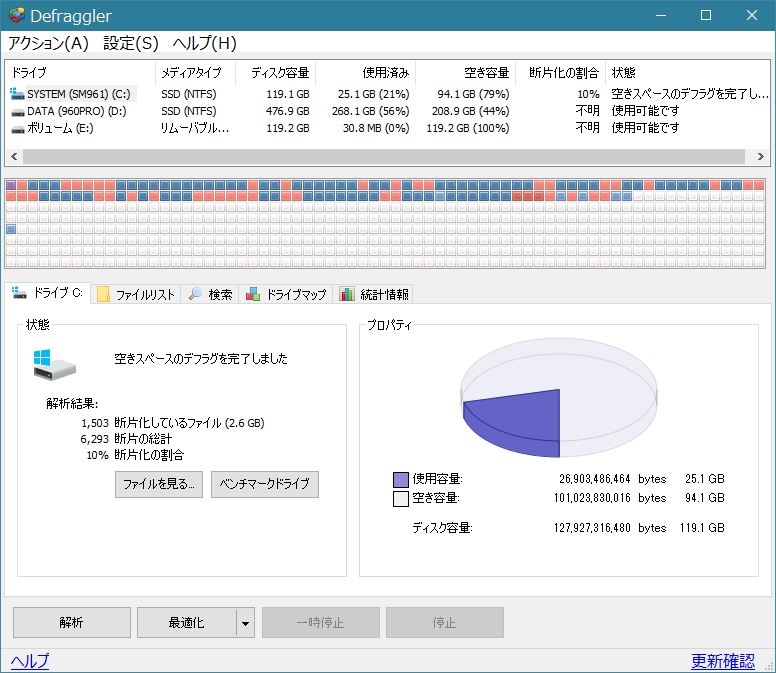Click the purple first block in drive map

click(x=11, y=185)
